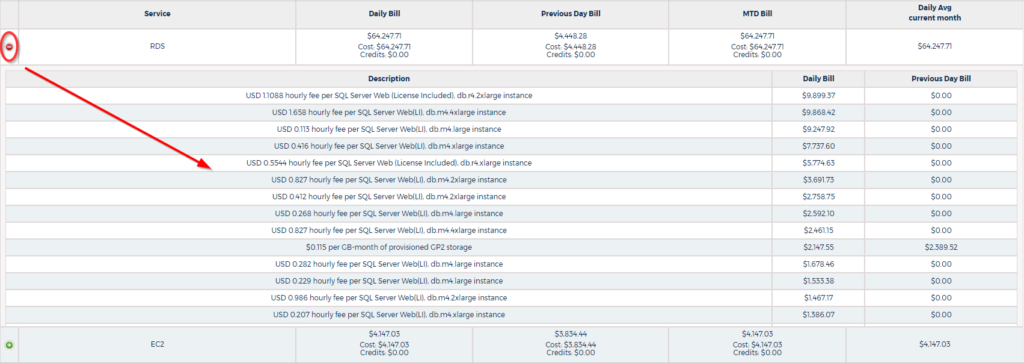1024x363 pixels.
Task: Click the $5,774.63 daily bill value
Action: [x=818, y=163]
